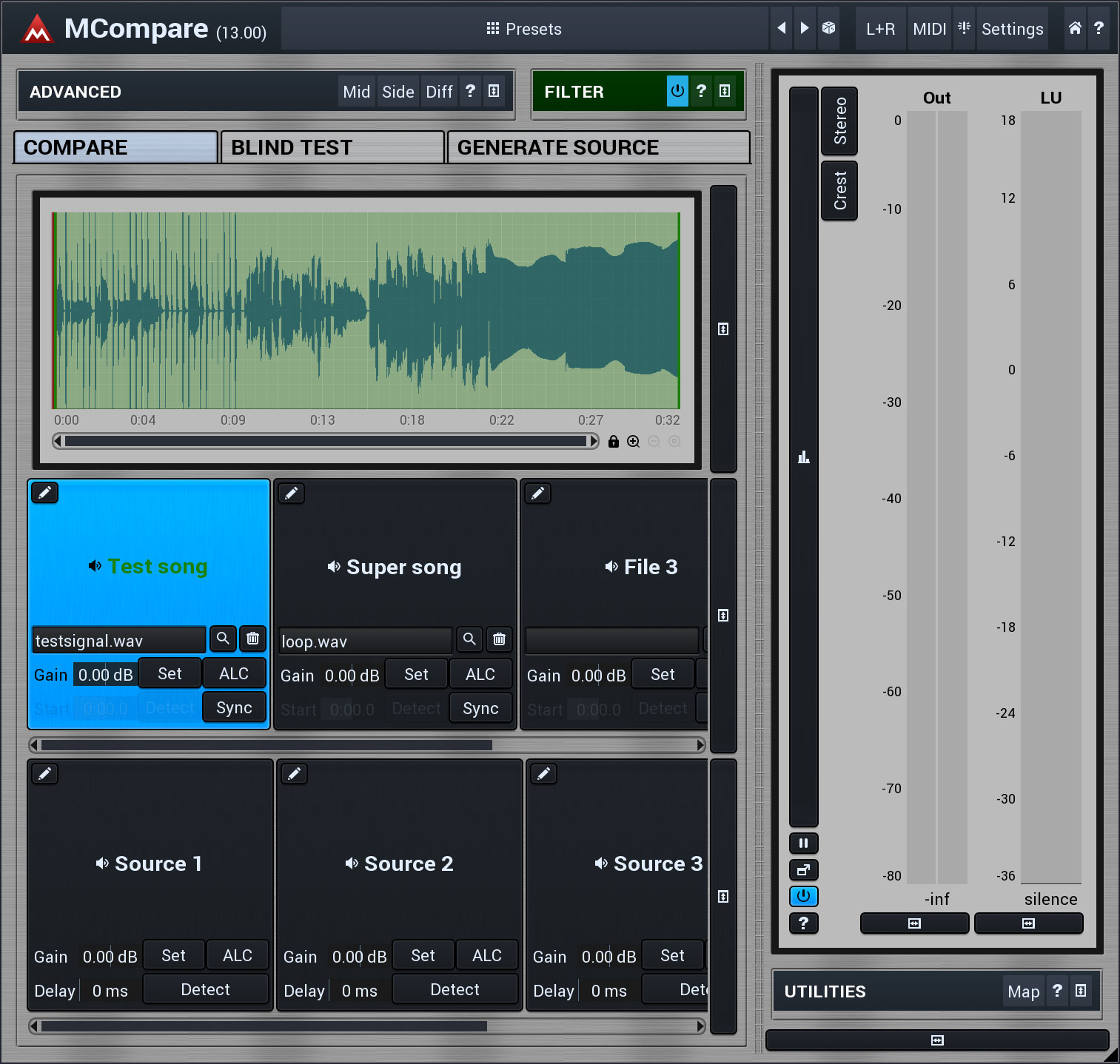This screenshot has height=1064, width=1120.
Task: Expand the ADVANCED panel section
Action: coord(494,91)
